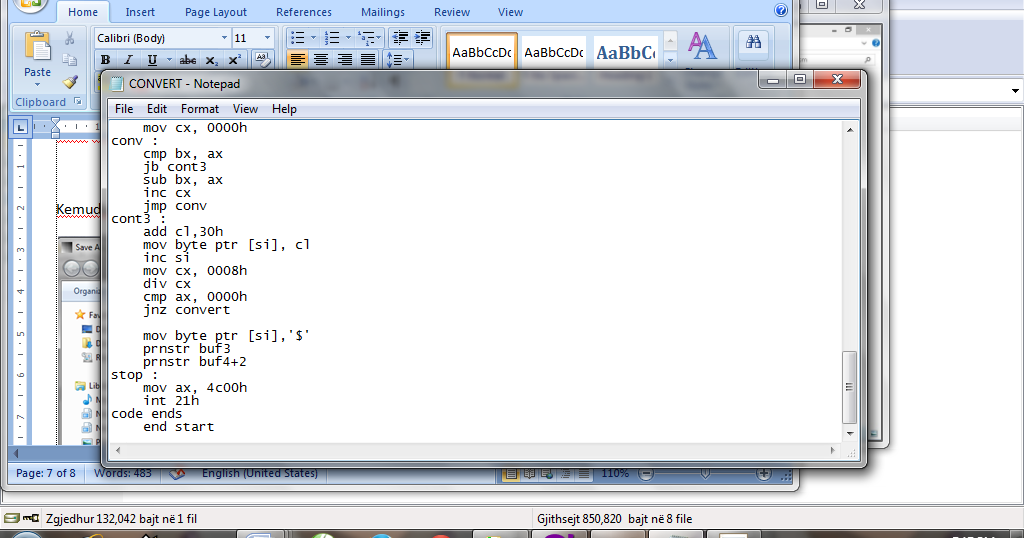Open the Bullets library dropdown arrow

point(313,38)
